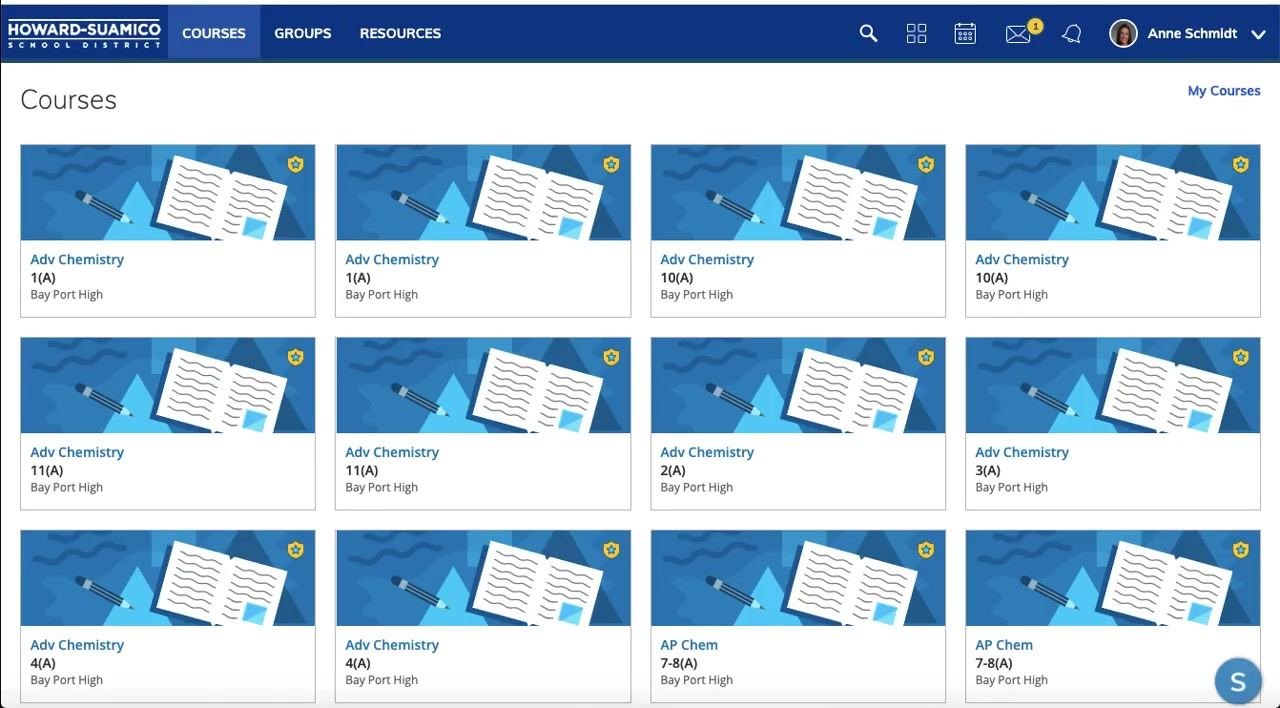Open the messages envelope icon
This screenshot has height=708, width=1280.
pos(1018,34)
